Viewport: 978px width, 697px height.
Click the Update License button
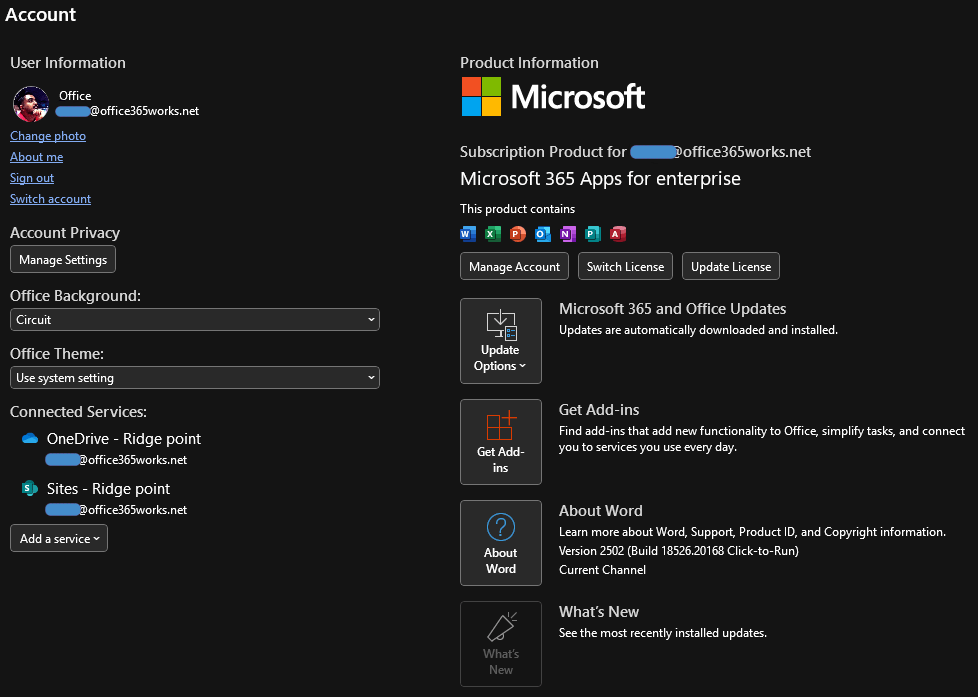point(731,266)
